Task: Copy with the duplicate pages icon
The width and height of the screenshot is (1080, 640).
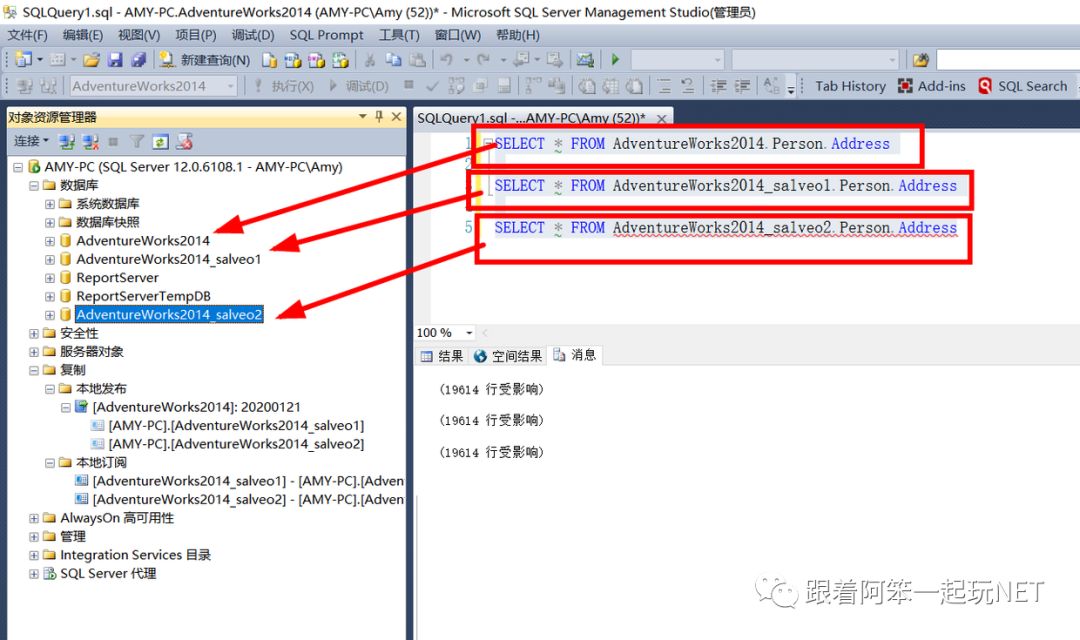Action: point(393,60)
